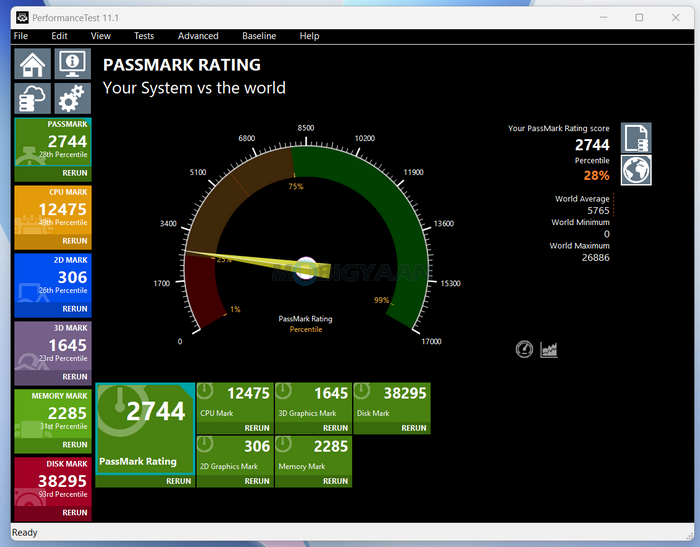Open the File menu
The image size is (700, 547).
tap(21, 36)
